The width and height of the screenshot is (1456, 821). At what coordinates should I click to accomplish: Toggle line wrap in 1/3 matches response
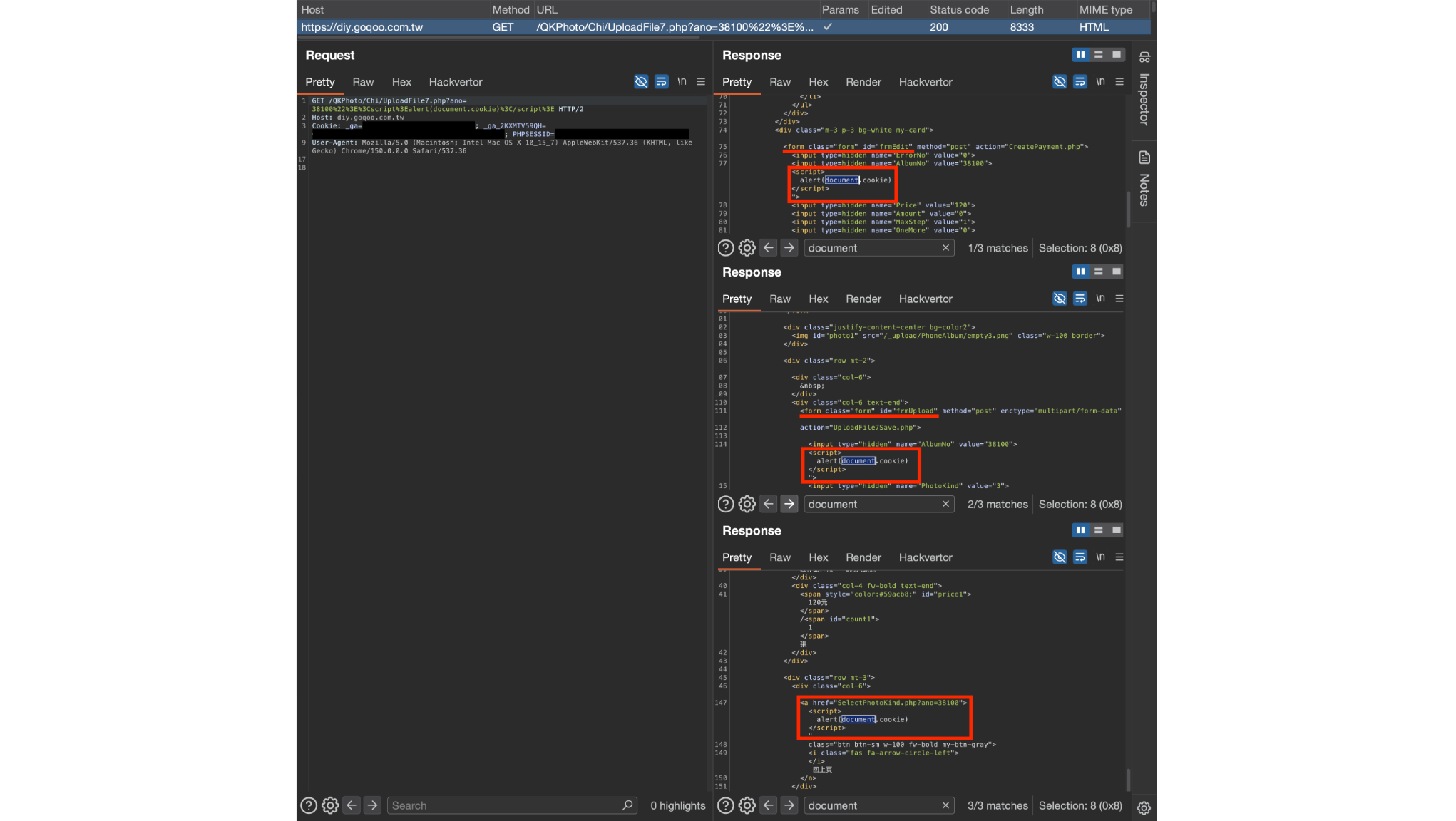coord(1080,82)
